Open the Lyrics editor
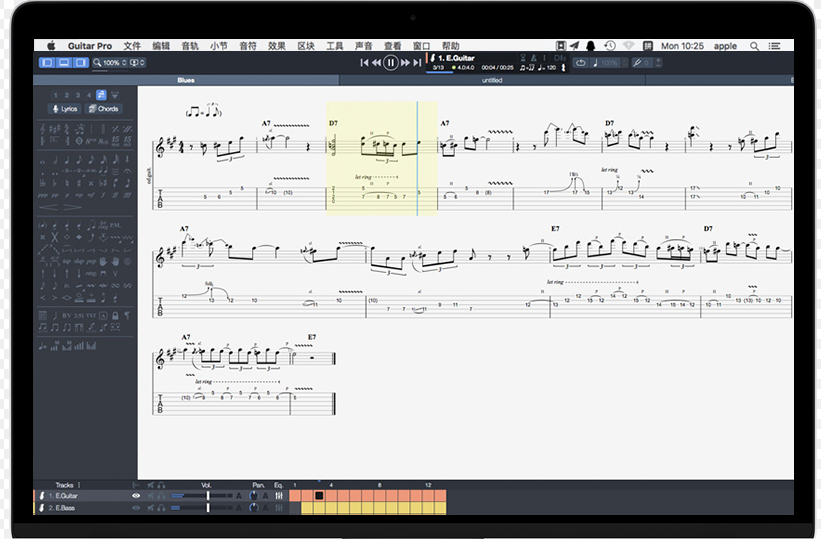Image resolution: width=821 pixels, height=539 pixels. pyautogui.click(x=65, y=109)
